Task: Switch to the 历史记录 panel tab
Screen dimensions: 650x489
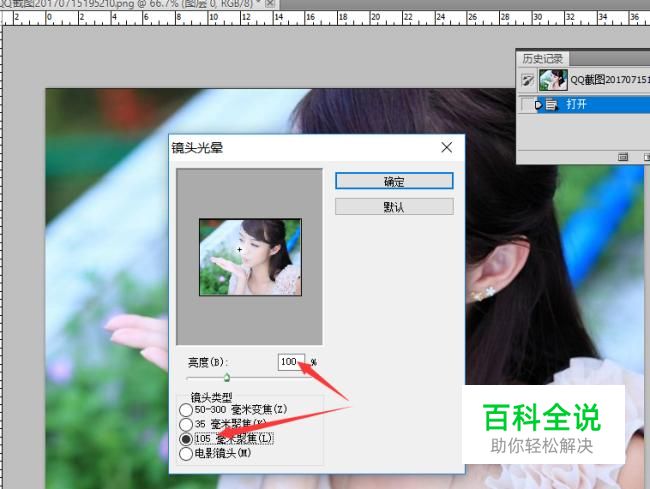Action: pos(542,59)
